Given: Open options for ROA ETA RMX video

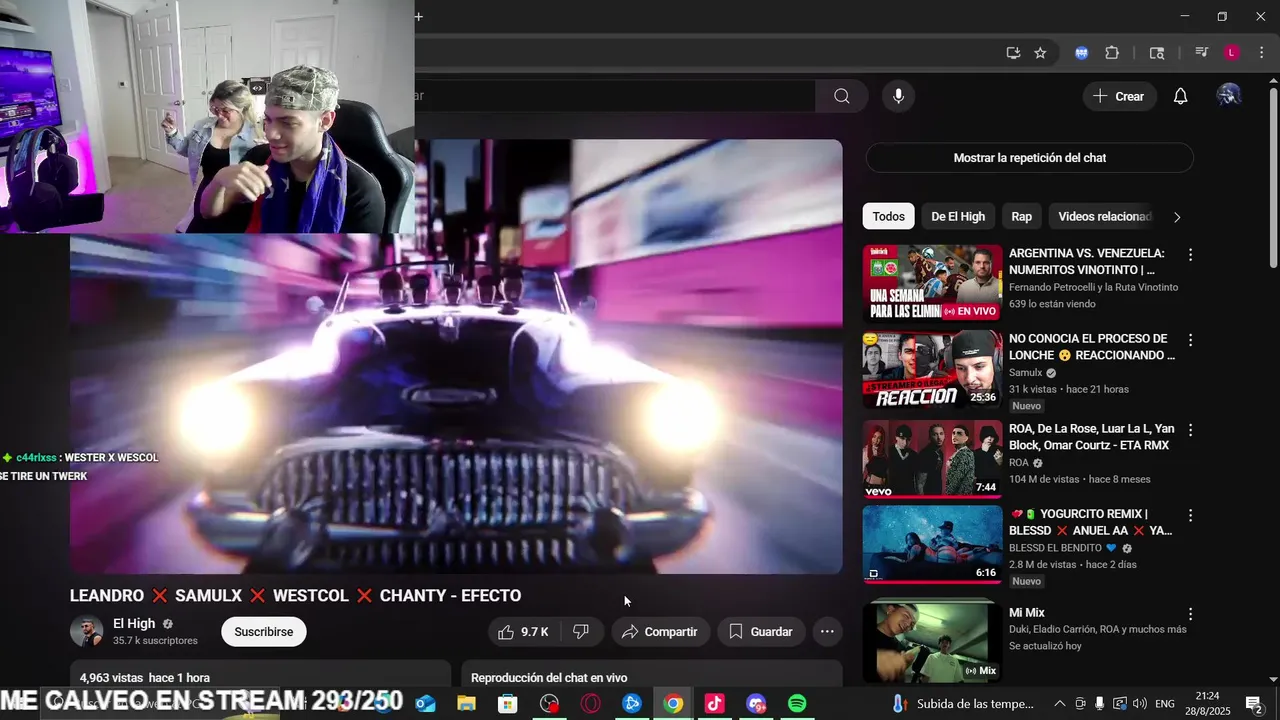Looking at the screenshot, I should [x=1190, y=430].
